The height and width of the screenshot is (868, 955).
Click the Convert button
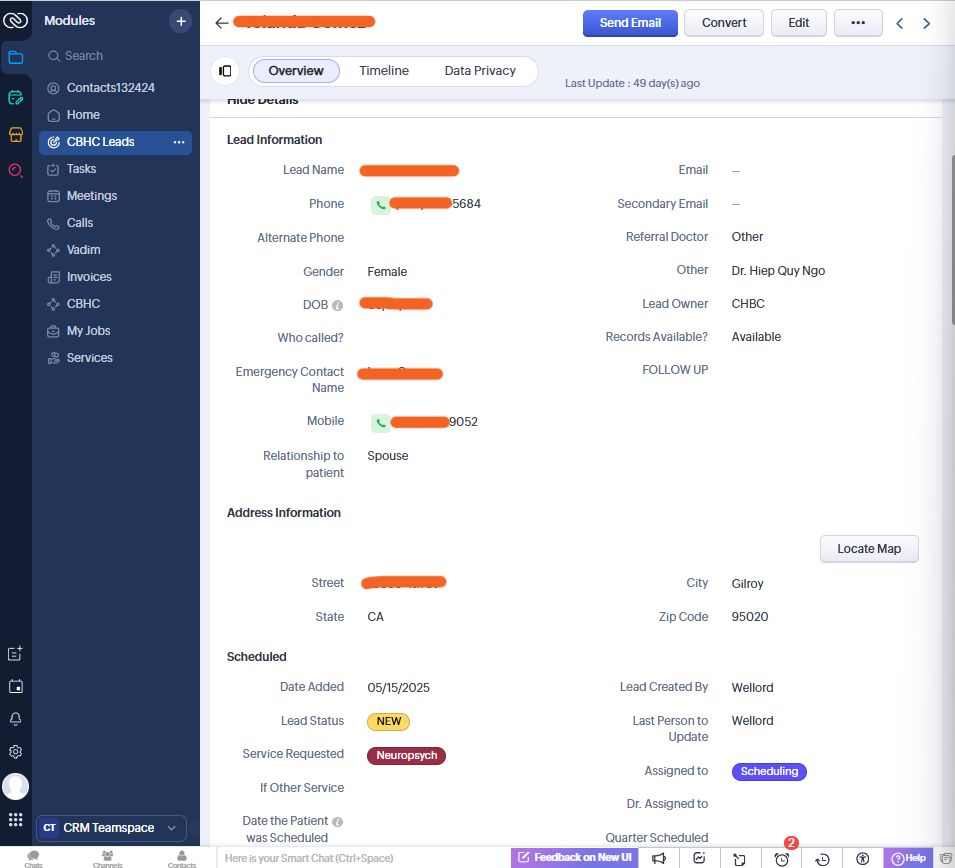724,23
